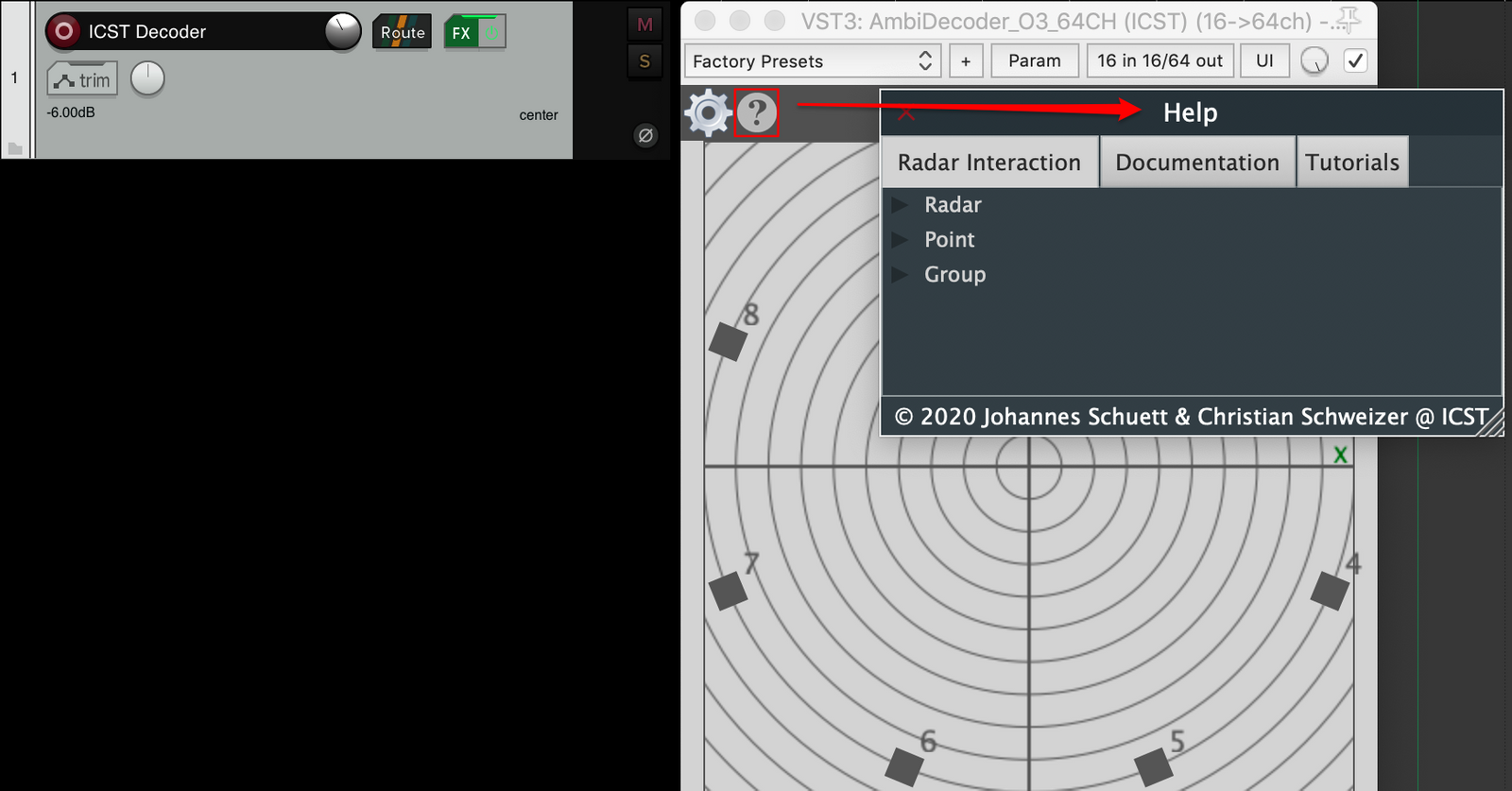
Task: Arm recording on the ICST Decoder track
Action: (x=63, y=31)
